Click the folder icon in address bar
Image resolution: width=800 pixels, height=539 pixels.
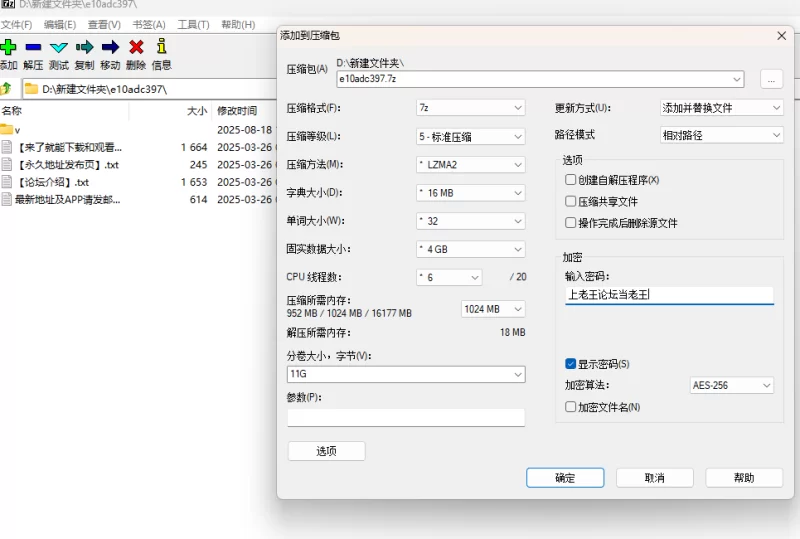point(32,89)
